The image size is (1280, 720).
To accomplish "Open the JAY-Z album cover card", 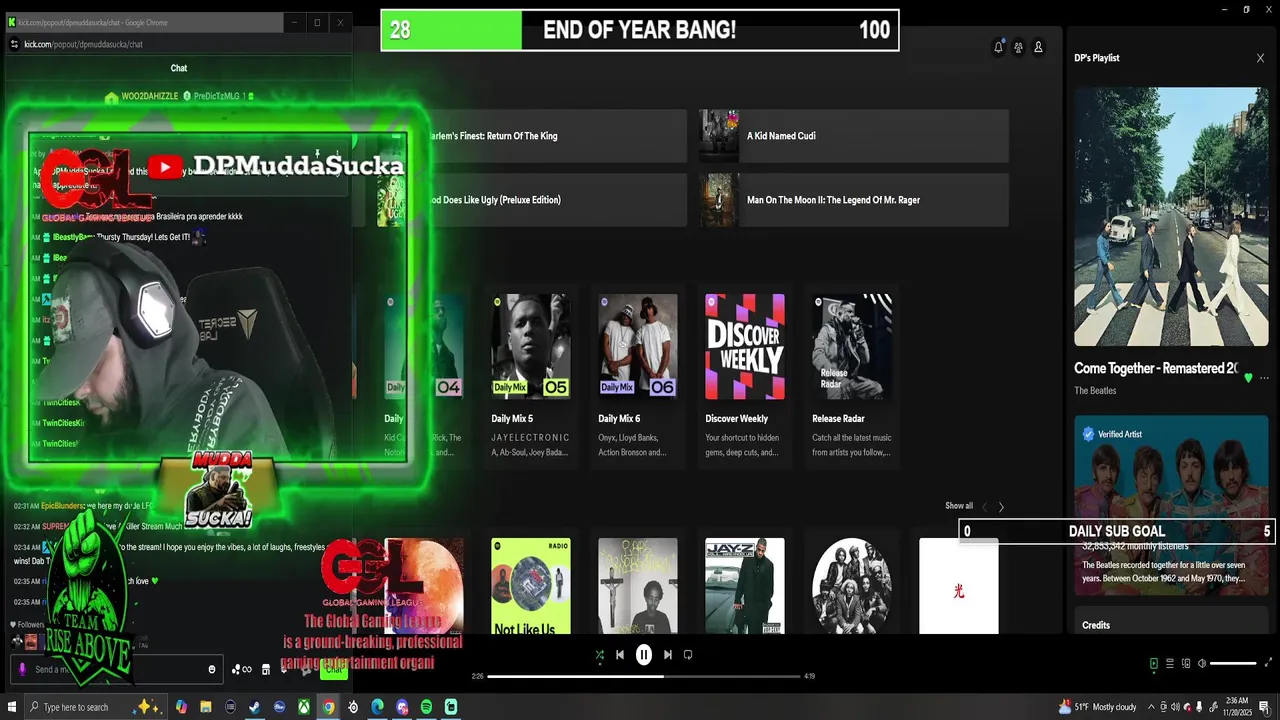I will point(745,586).
